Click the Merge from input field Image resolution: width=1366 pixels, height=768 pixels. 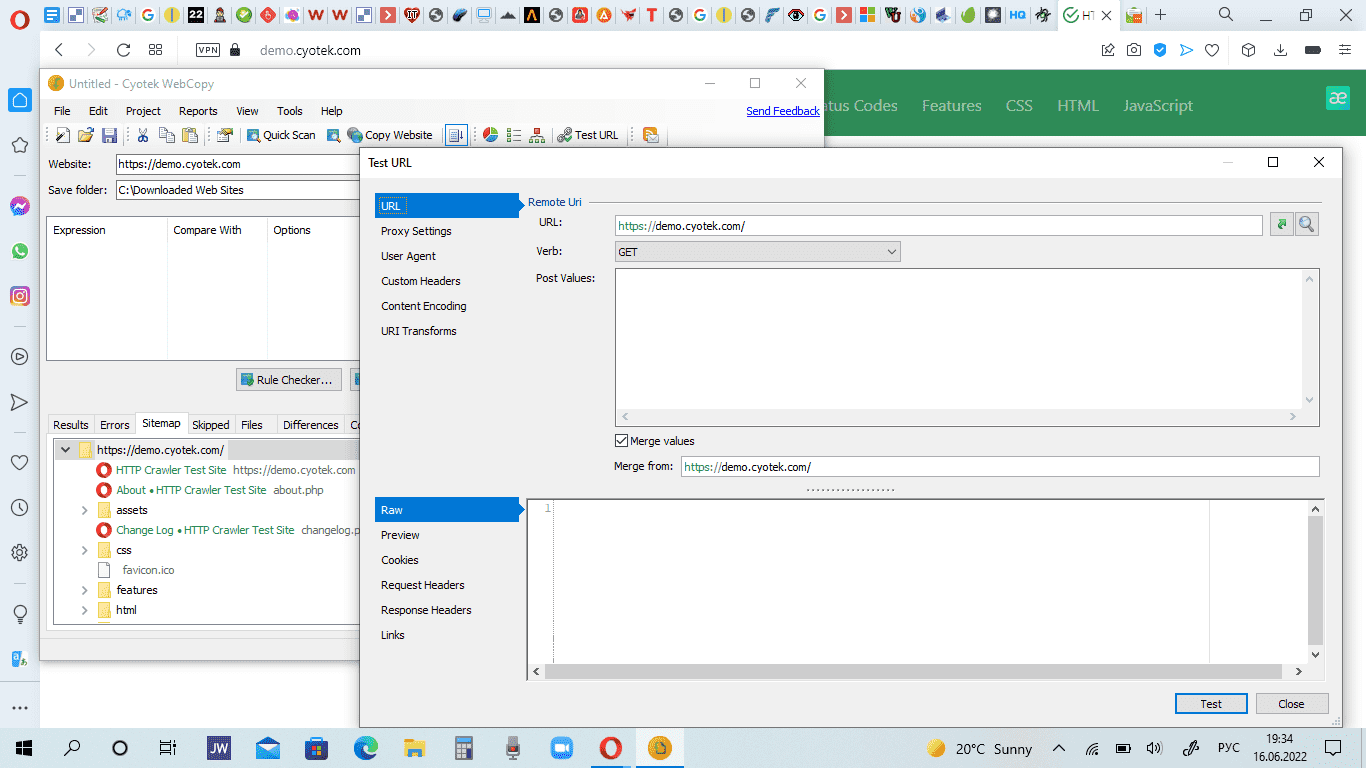pos(1000,467)
